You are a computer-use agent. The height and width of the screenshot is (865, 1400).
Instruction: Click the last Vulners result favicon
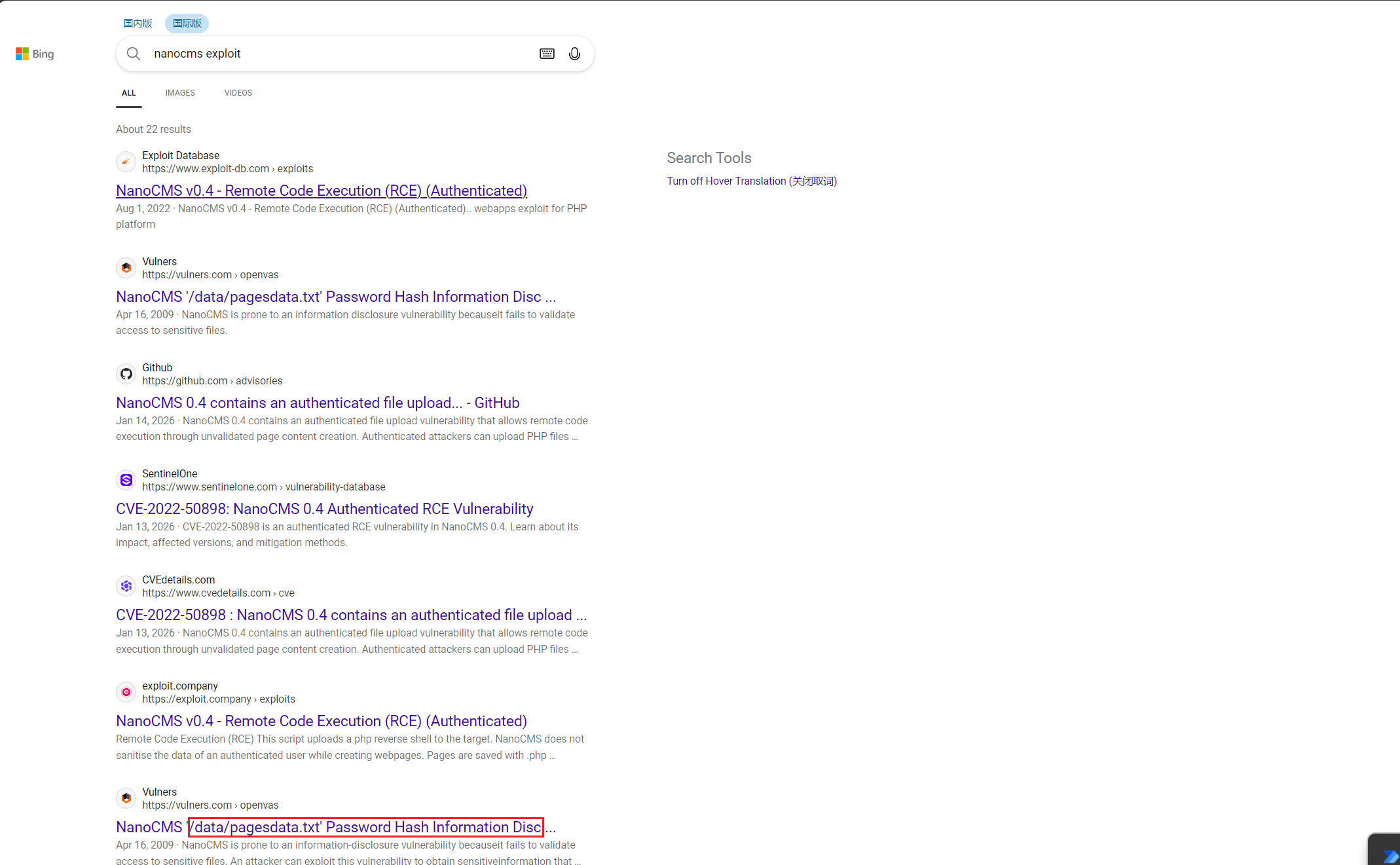[x=126, y=798]
